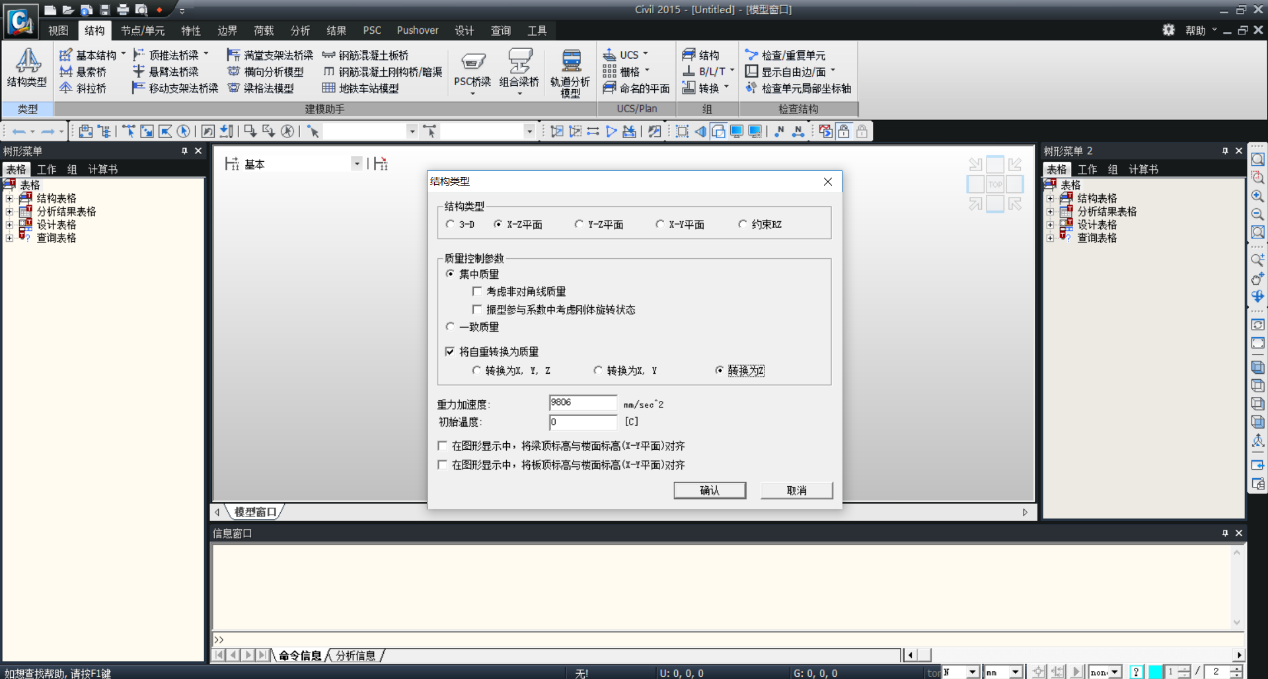Enable 考虑非对角线质量 checkbox

pyautogui.click(x=478, y=292)
